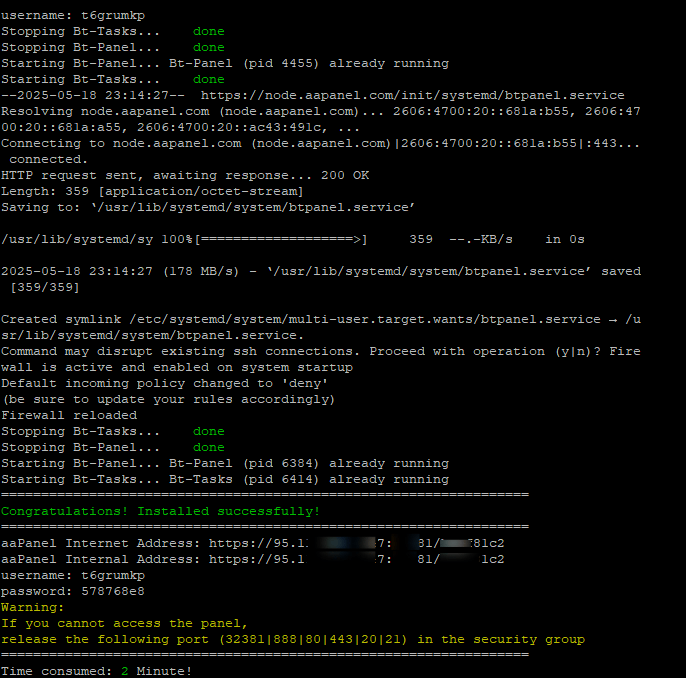Select the IPv6 address 2606:4700:20::ac43:491c
The height and width of the screenshot is (678, 686).
point(232,127)
